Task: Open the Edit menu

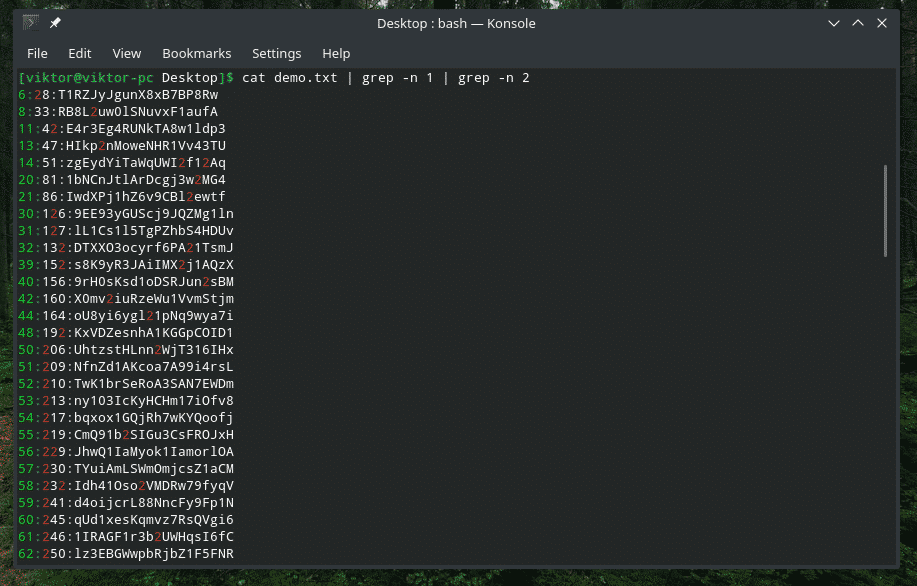Action: tap(80, 53)
